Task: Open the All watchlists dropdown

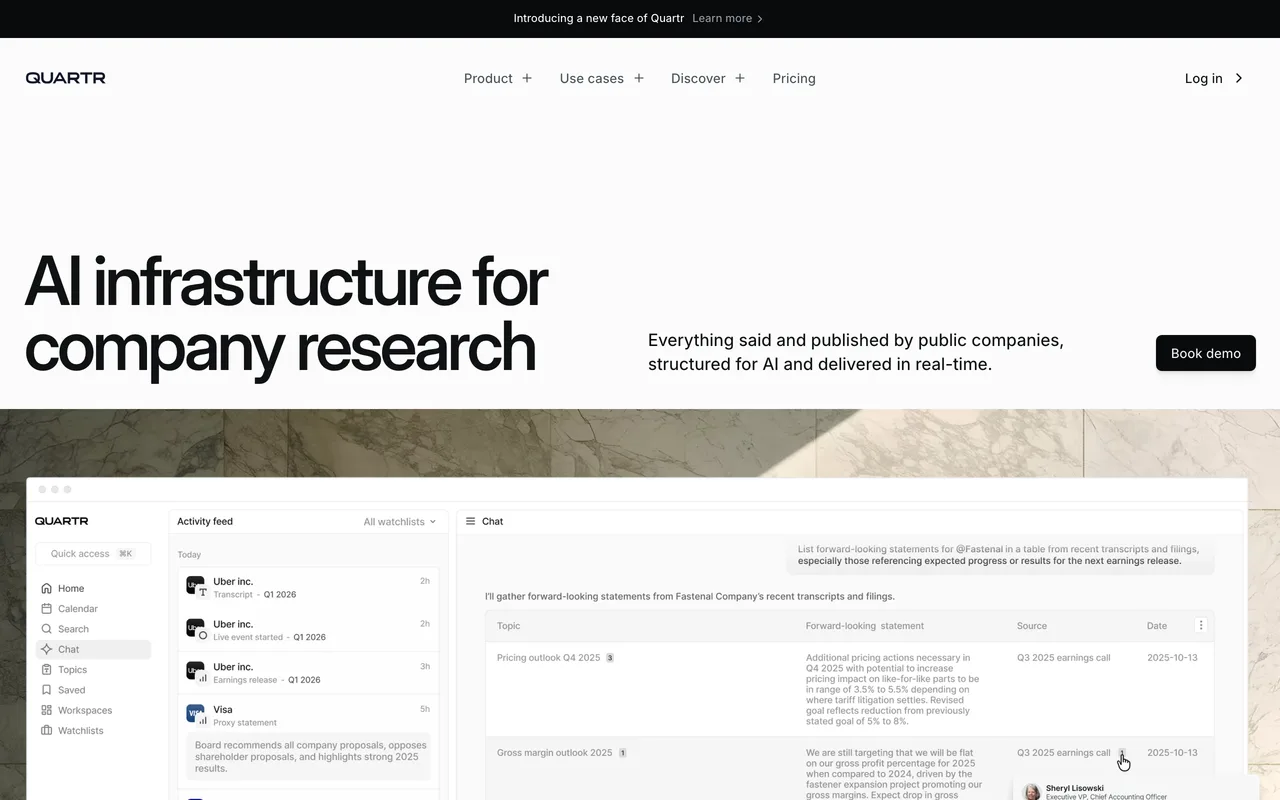Action: [399, 521]
